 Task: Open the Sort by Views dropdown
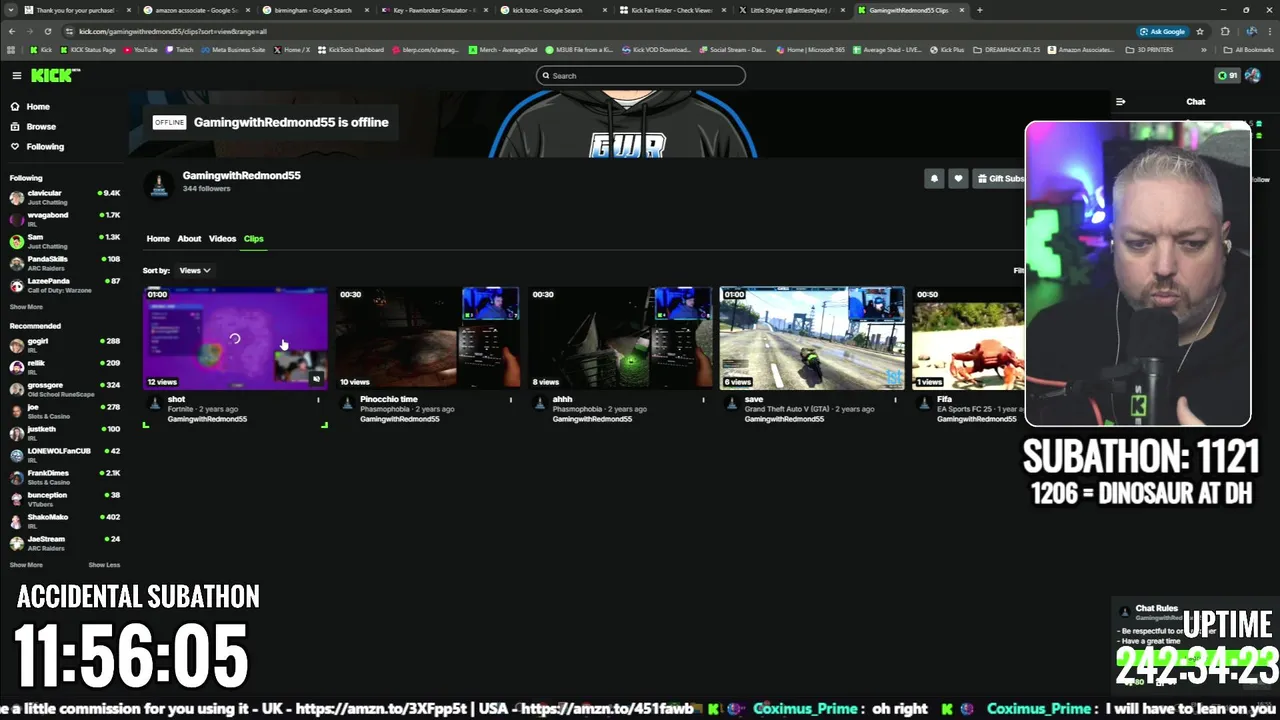point(194,270)
